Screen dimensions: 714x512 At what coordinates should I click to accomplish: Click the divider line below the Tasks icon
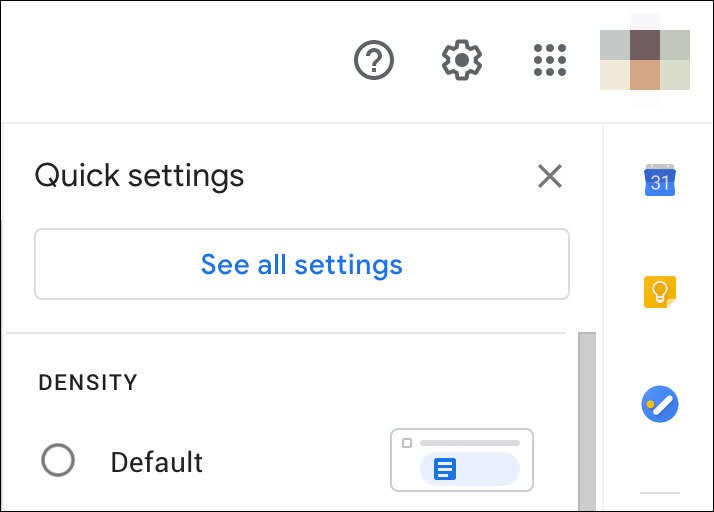click(660, 493)
